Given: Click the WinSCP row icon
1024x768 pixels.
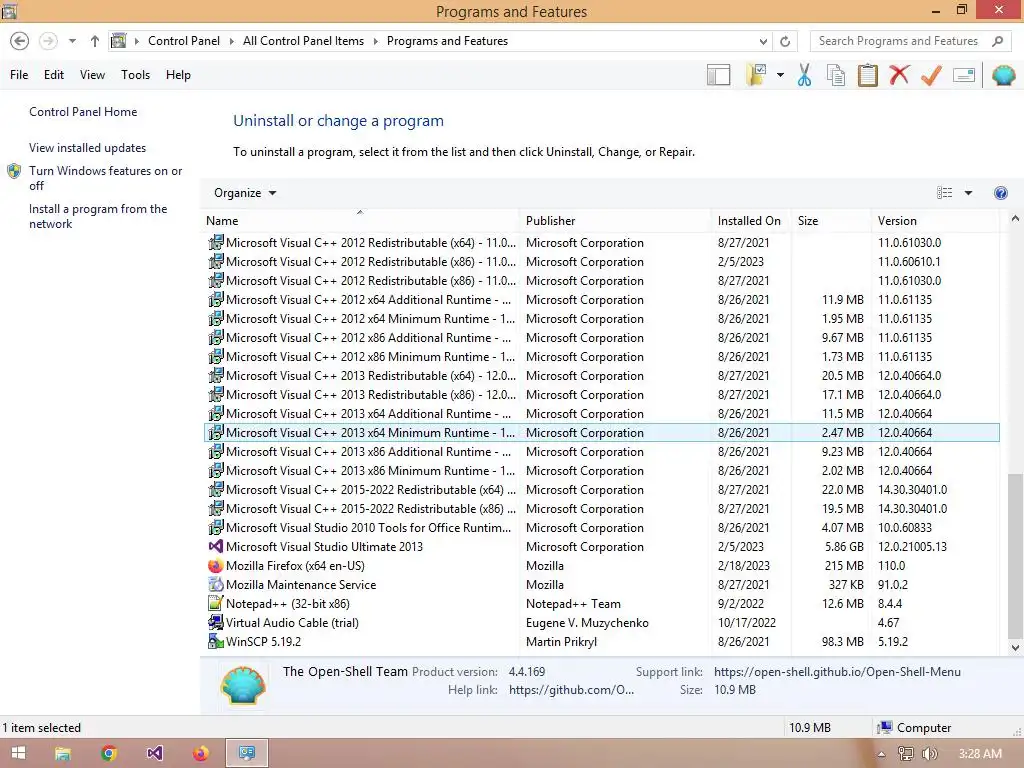Looking at the screenshot, I should point(216,641).
